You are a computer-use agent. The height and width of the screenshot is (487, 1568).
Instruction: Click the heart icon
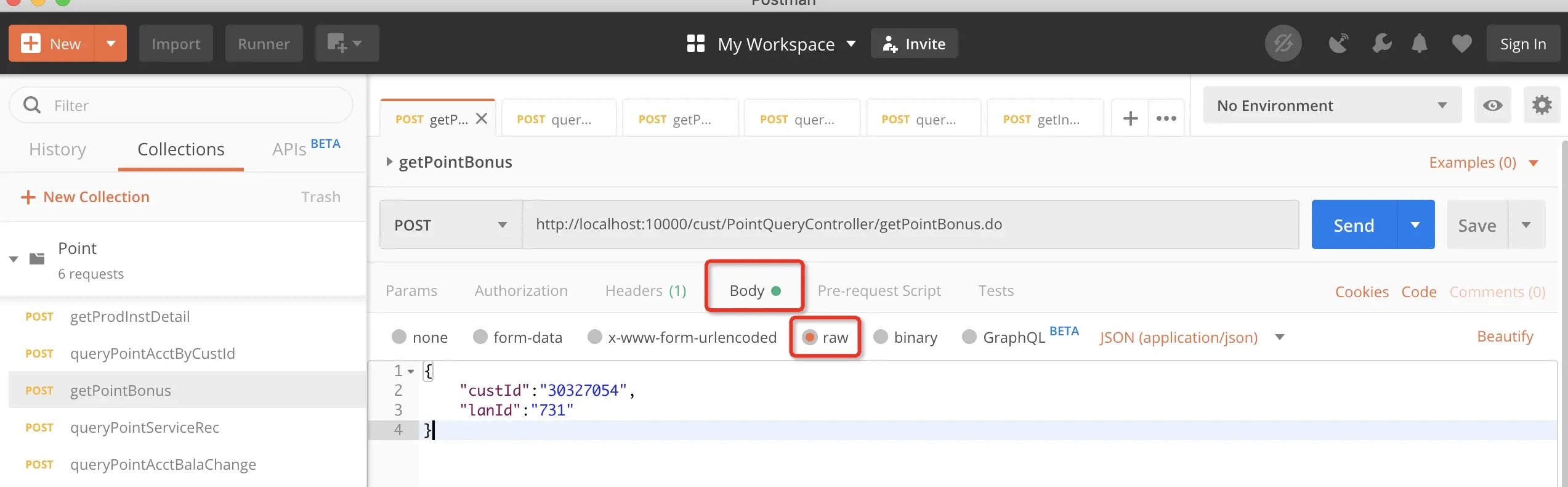coord(1461,44)
